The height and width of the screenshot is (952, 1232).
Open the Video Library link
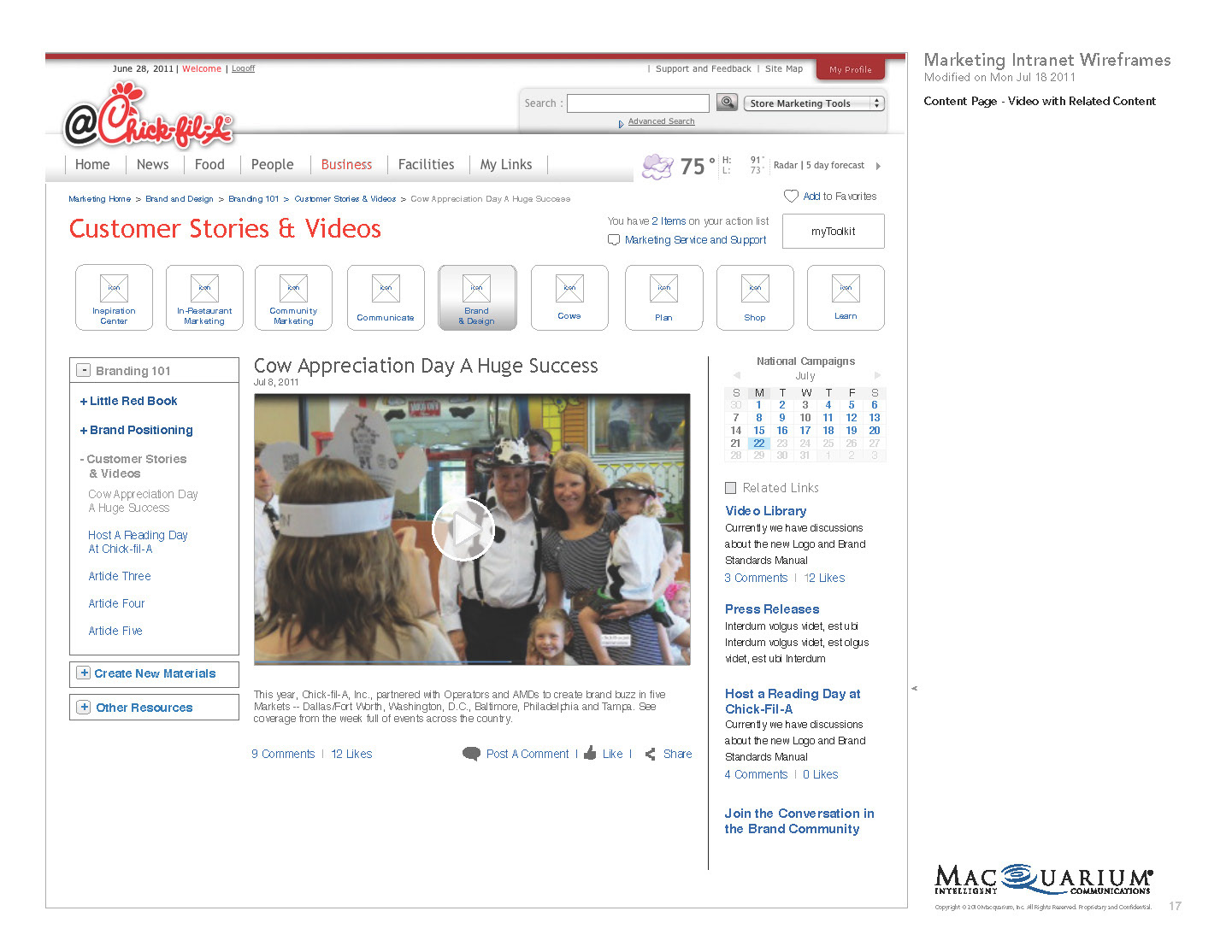tap(765, 511)
